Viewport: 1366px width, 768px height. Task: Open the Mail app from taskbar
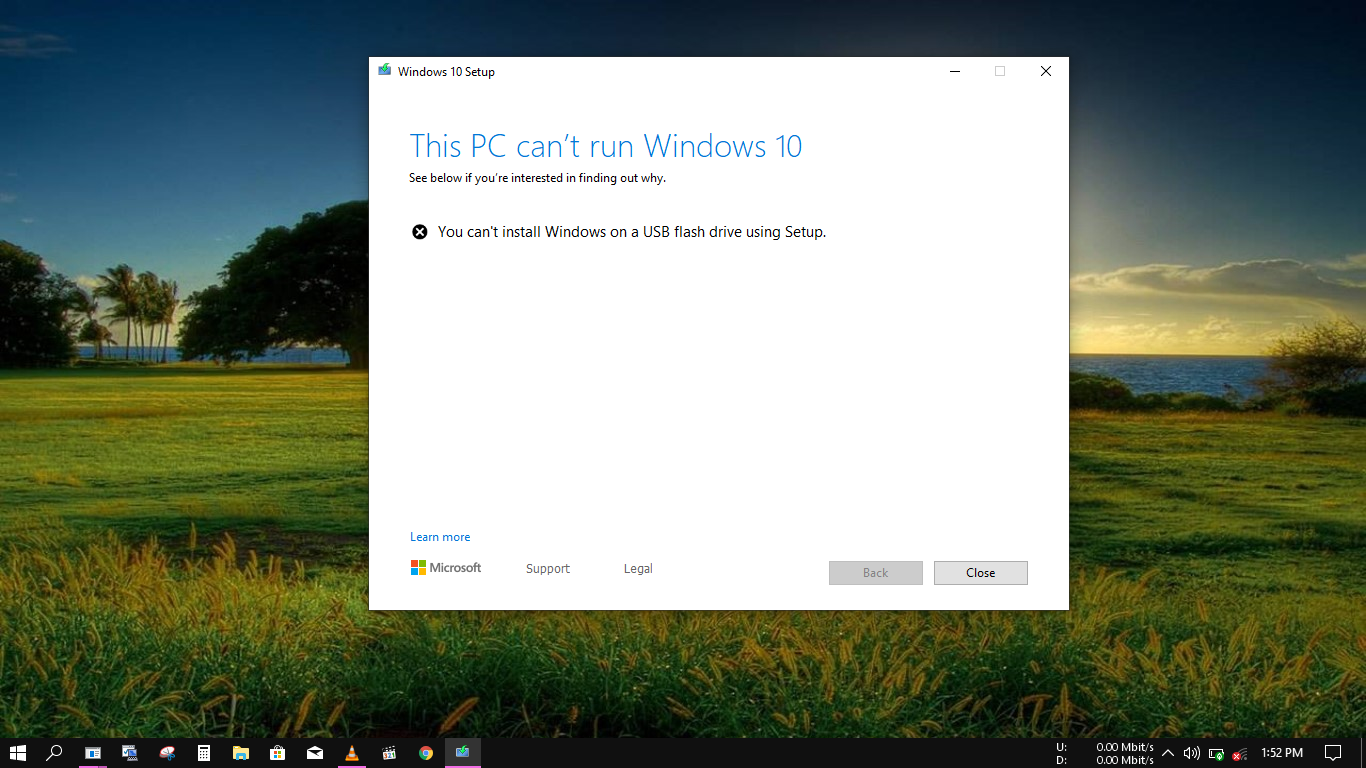[315, 753]
